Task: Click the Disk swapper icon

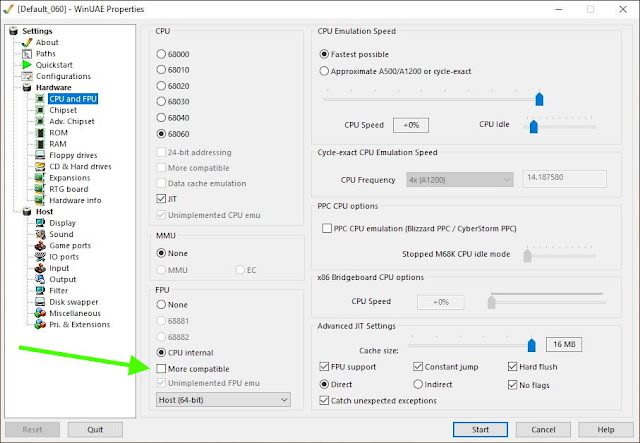Action: pos(40,302)
